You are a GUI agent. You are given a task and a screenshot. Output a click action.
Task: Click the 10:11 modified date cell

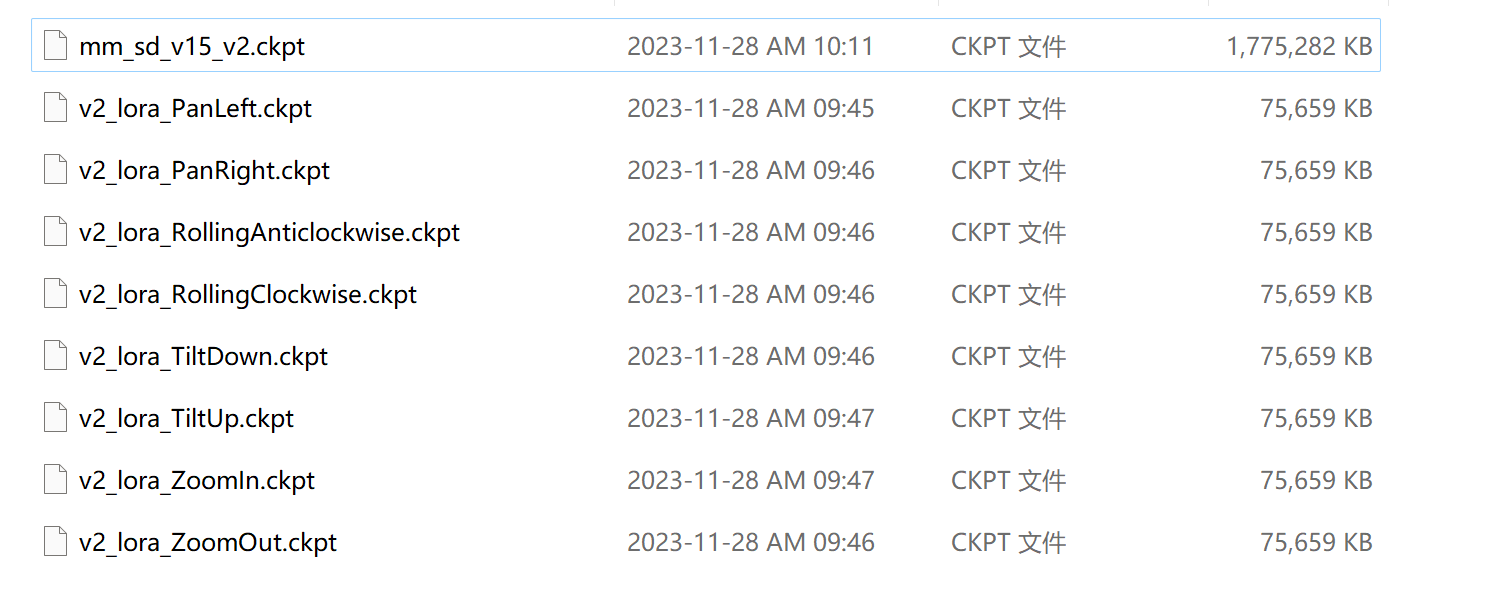750,47
